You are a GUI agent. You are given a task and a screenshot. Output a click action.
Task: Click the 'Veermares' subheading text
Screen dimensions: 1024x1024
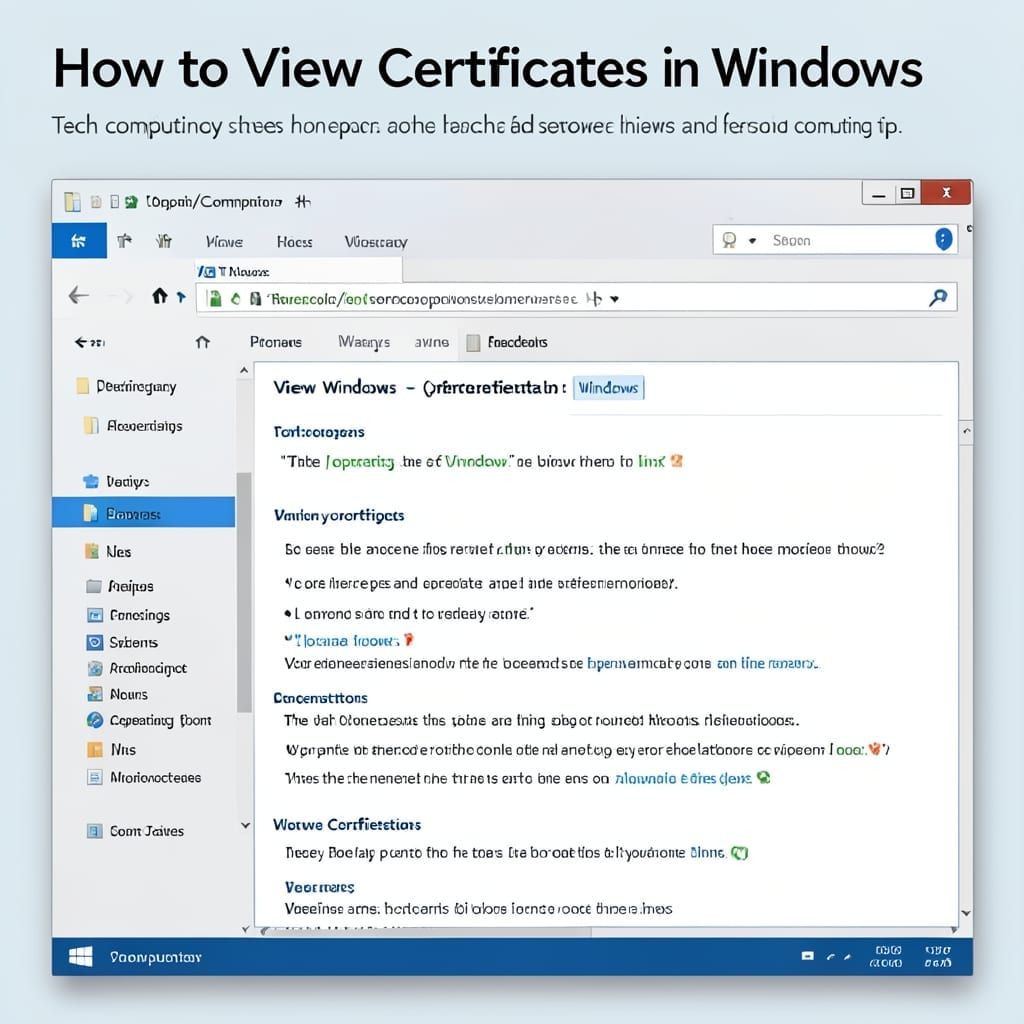point(319,887)
